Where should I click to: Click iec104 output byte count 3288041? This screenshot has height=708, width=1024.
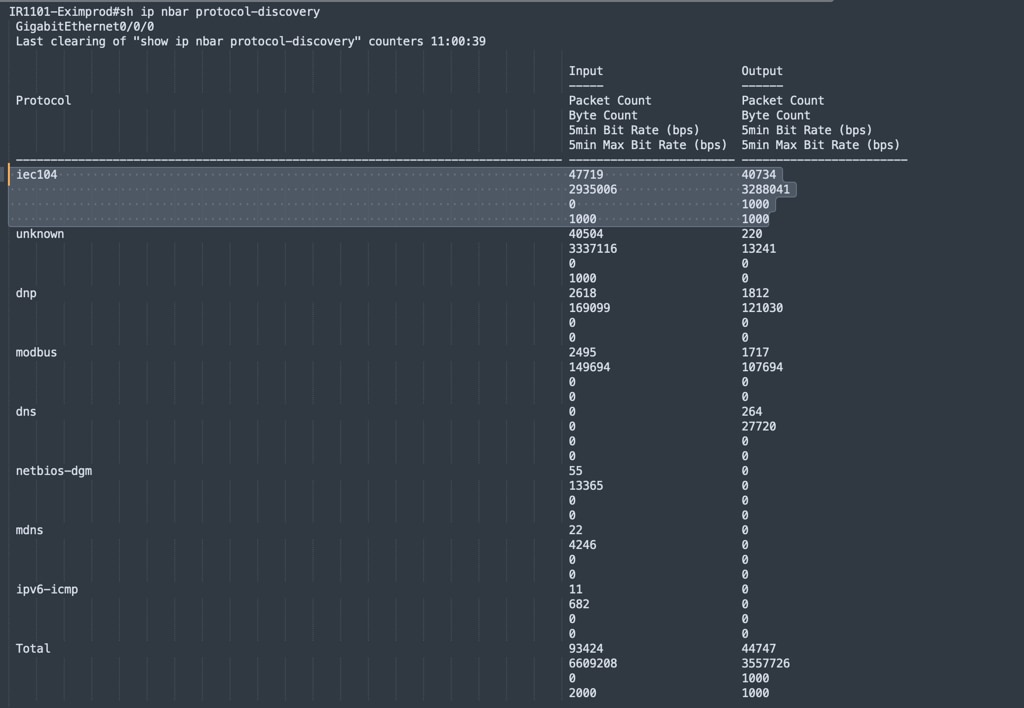tap(765, 189)
